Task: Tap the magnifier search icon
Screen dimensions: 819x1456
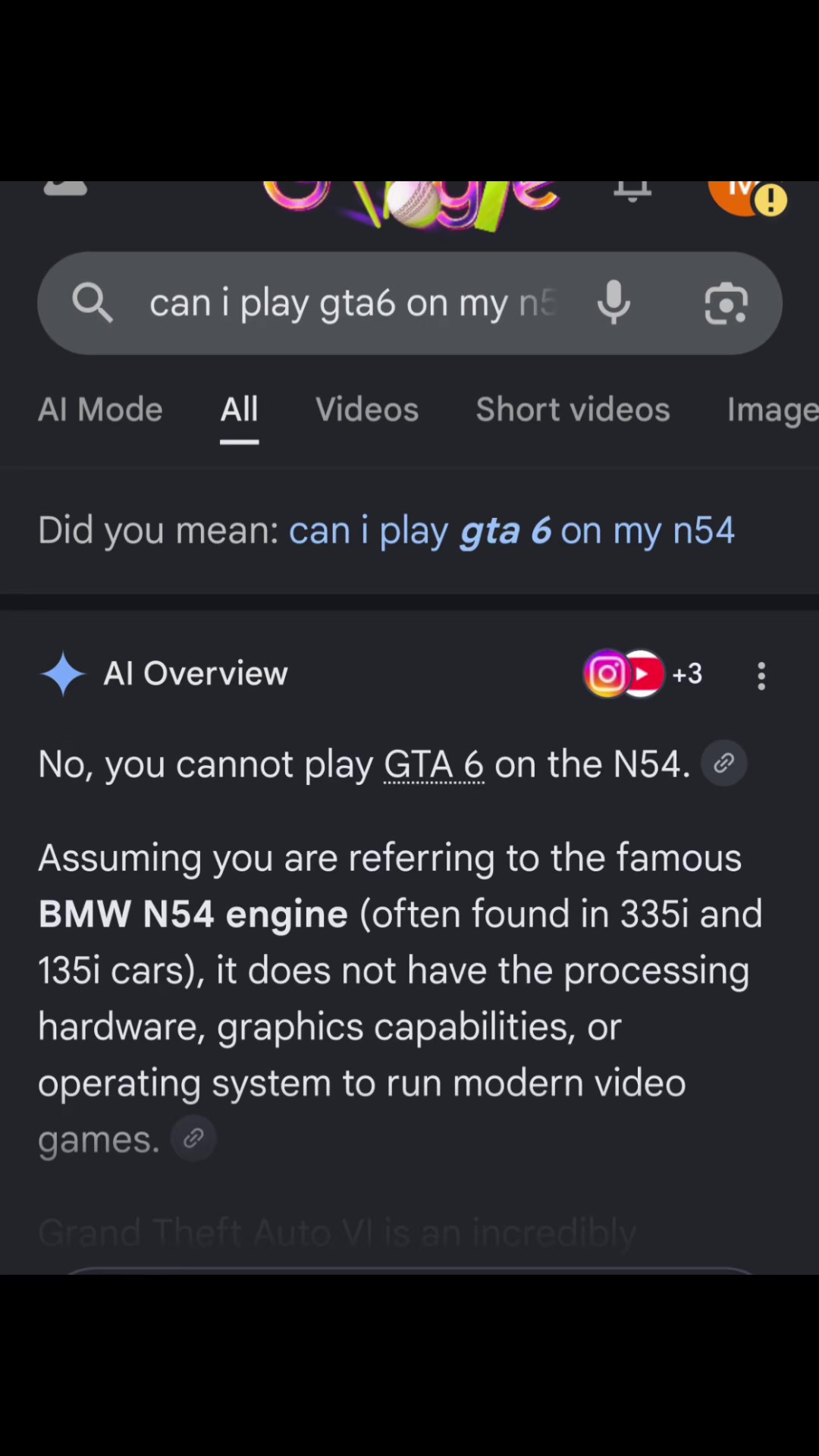Action: click(x=93, y=303)
